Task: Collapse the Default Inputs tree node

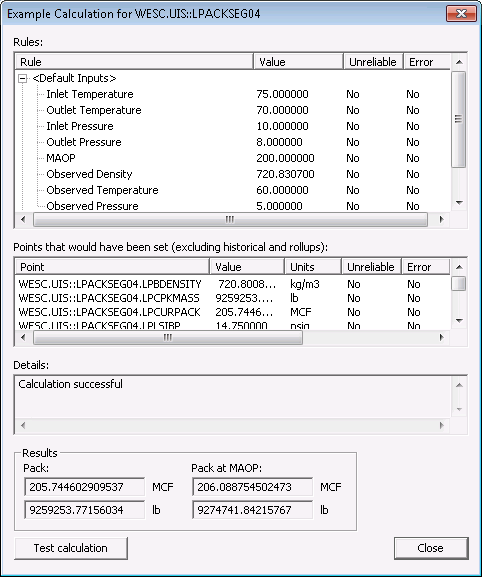Action: click(23, 78)
